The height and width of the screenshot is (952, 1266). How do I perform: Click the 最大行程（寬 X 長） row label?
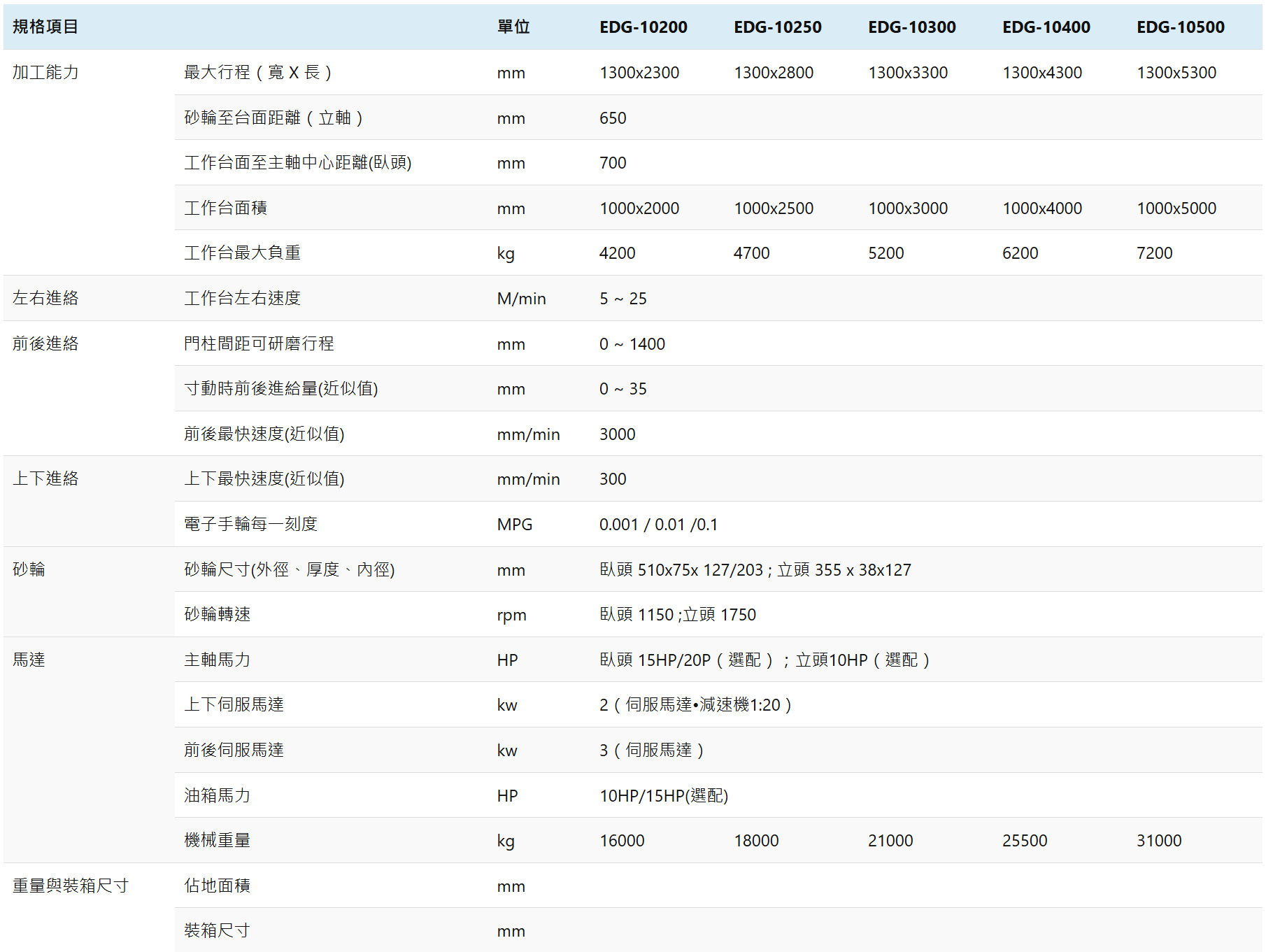pos(257,72)
